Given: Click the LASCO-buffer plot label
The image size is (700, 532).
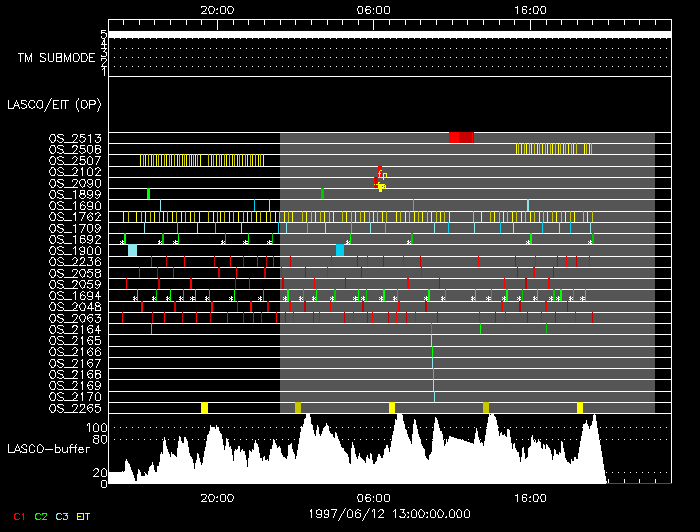Looking at the screenshot, I should 45,448.
